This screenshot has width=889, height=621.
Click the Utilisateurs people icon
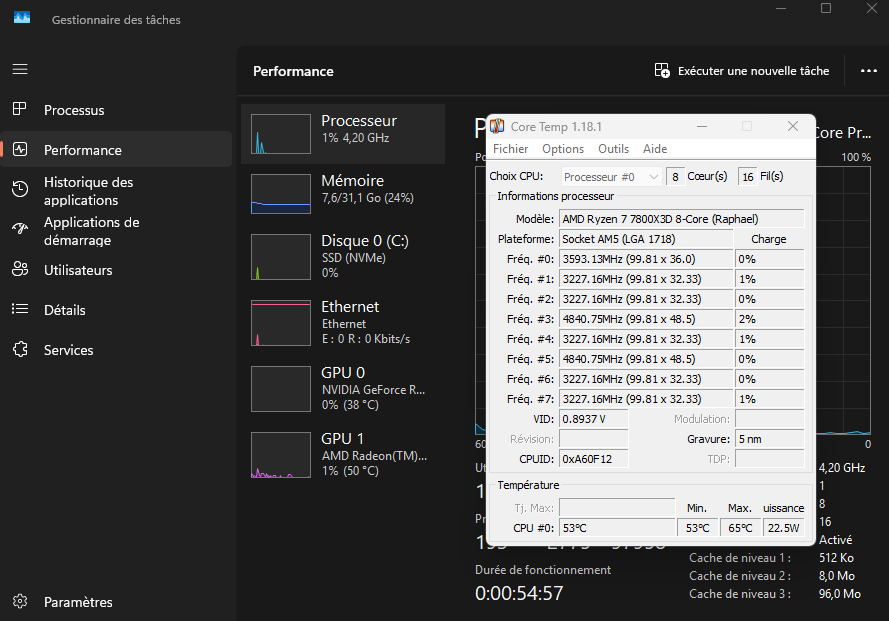click(20, 269)
